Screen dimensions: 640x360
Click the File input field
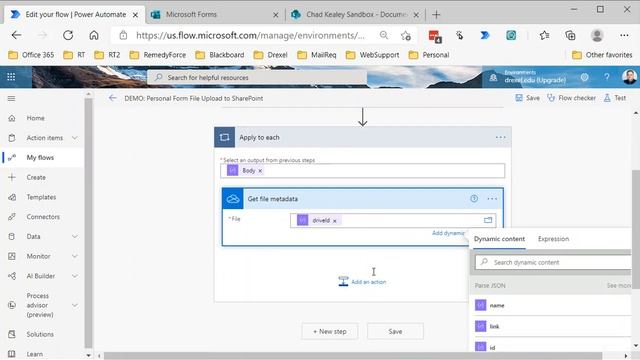tap(393, 220)
